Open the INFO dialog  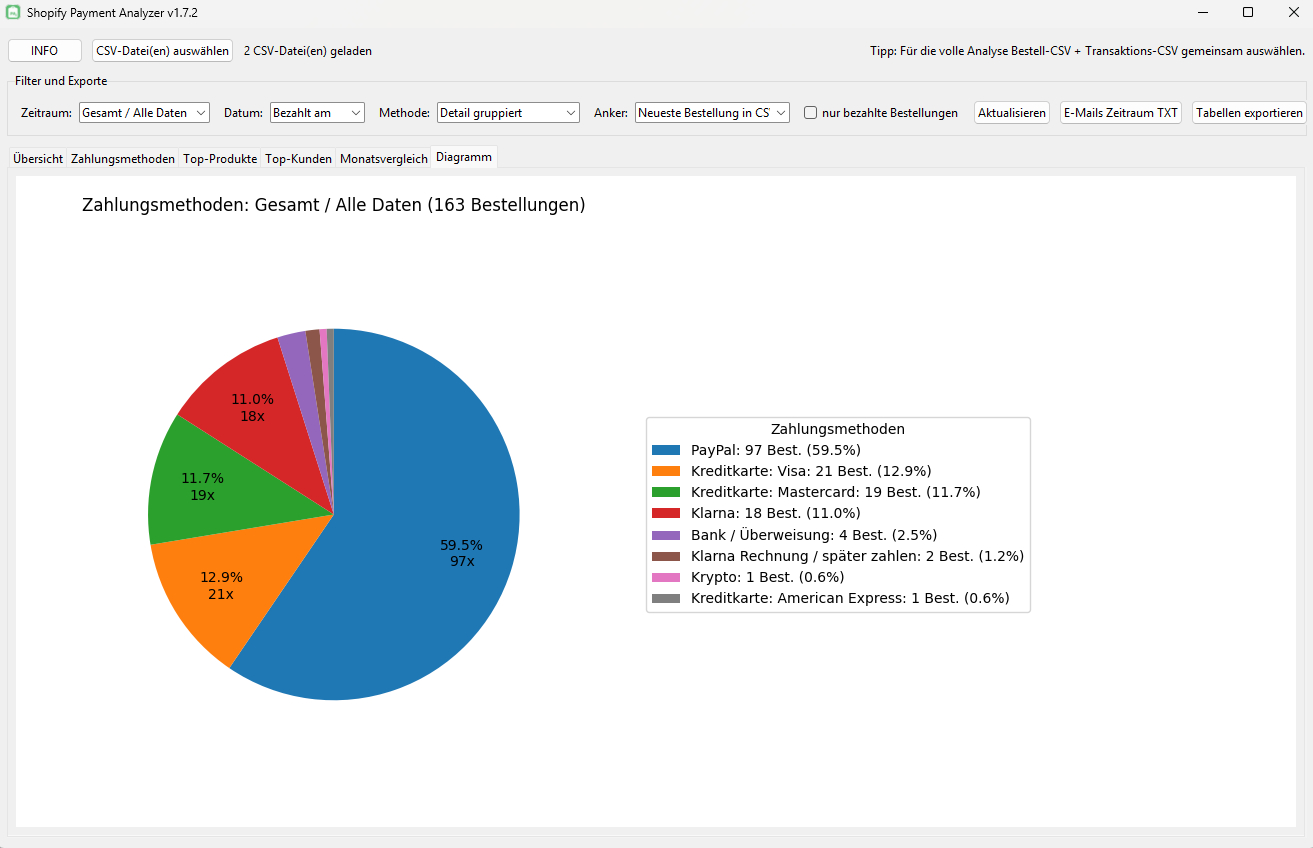[x=45, y=51]
